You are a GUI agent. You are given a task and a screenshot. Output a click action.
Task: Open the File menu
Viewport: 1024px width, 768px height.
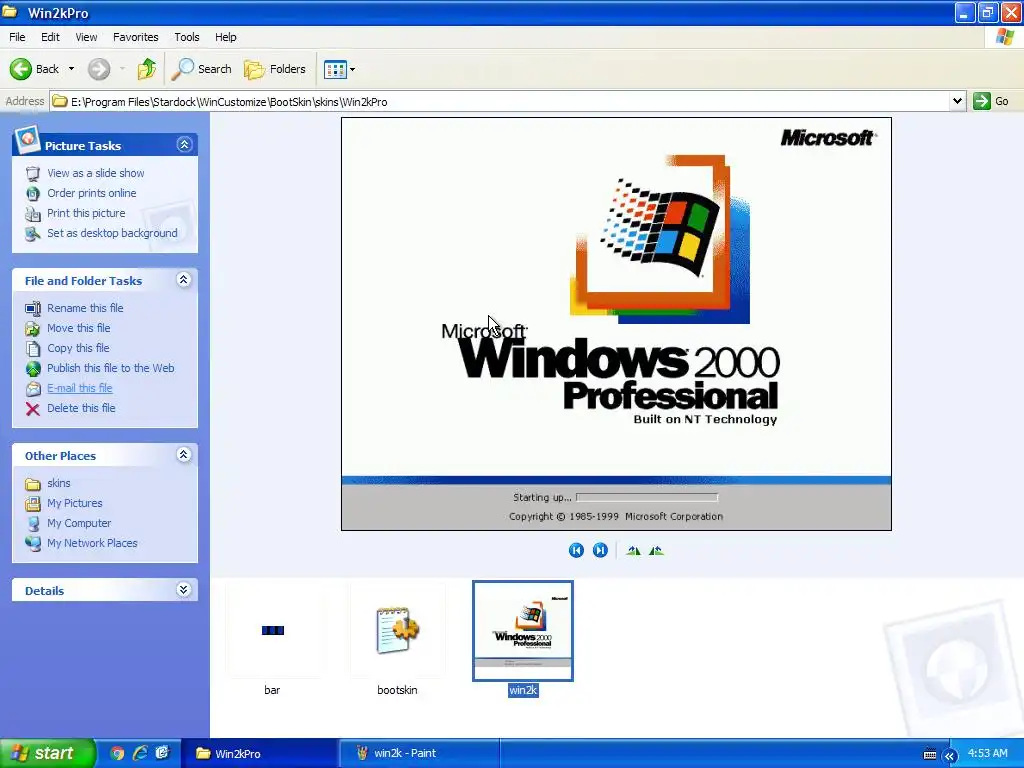coord(17,37)
